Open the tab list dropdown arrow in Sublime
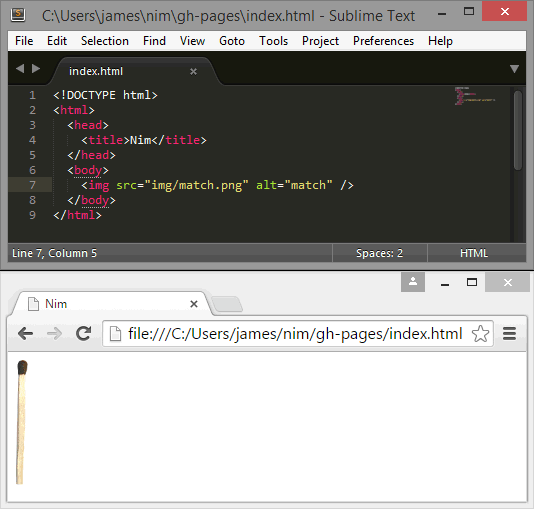The height and width of the screenshot is (509, 534). tap(514, 69)
